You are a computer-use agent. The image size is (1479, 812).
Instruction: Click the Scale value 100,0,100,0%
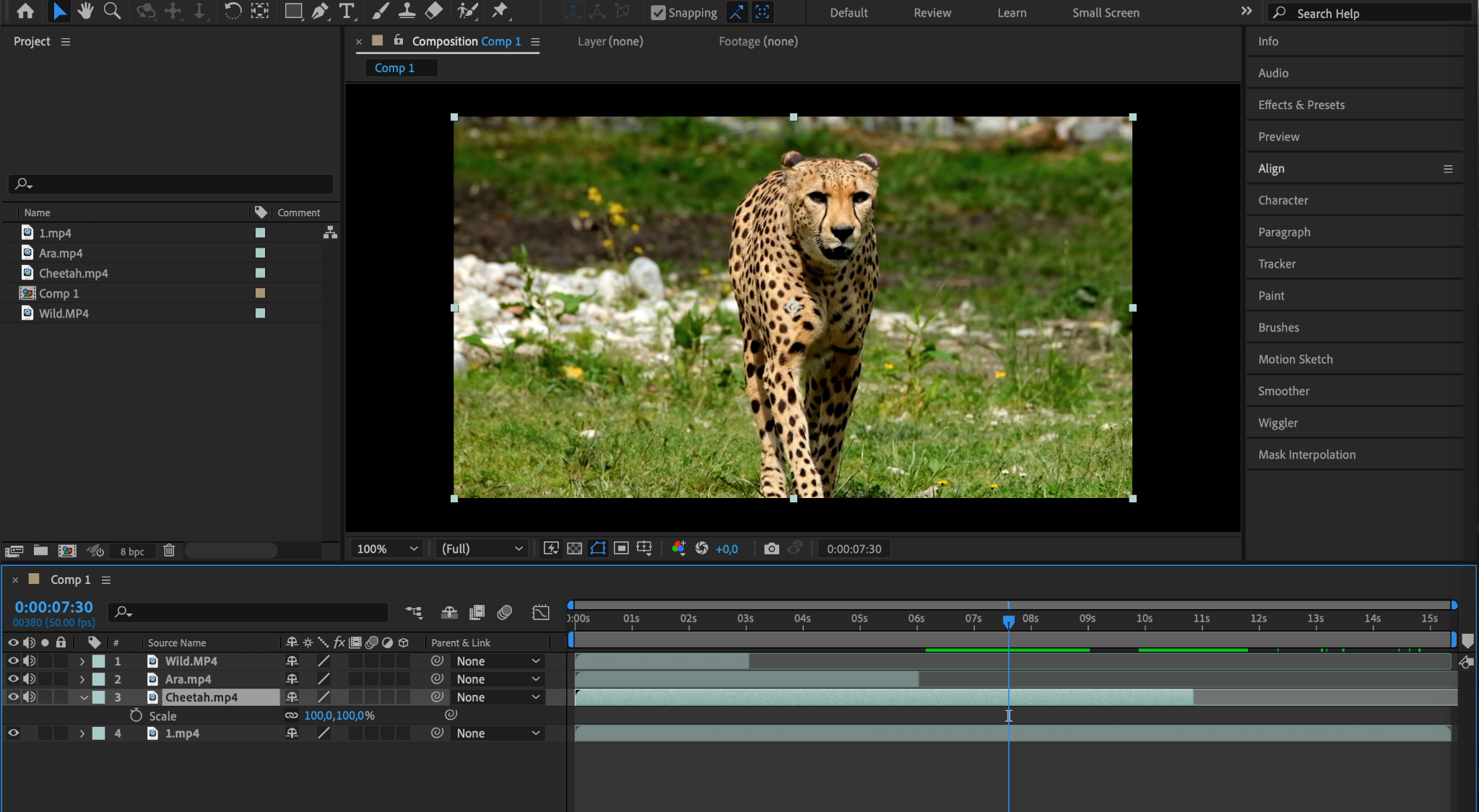[x=339, y=715]
